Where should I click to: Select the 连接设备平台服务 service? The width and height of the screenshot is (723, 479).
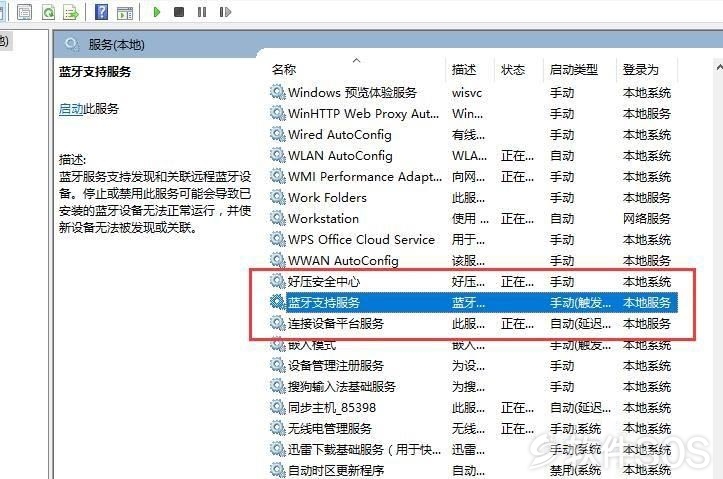coord(473,324)
